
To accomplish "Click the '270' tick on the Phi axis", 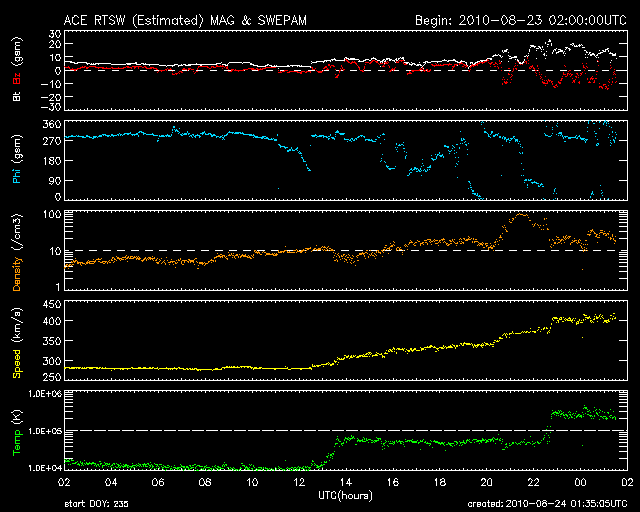I will (x=52, y=141).
